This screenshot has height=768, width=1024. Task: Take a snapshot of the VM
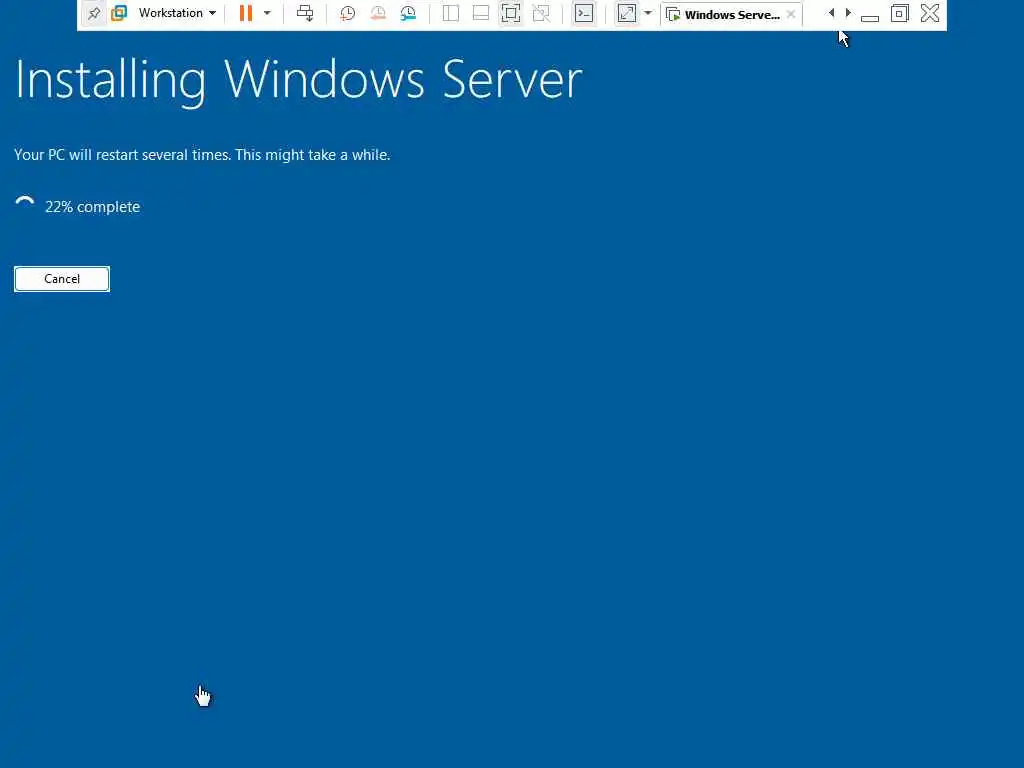click(347, 13)
